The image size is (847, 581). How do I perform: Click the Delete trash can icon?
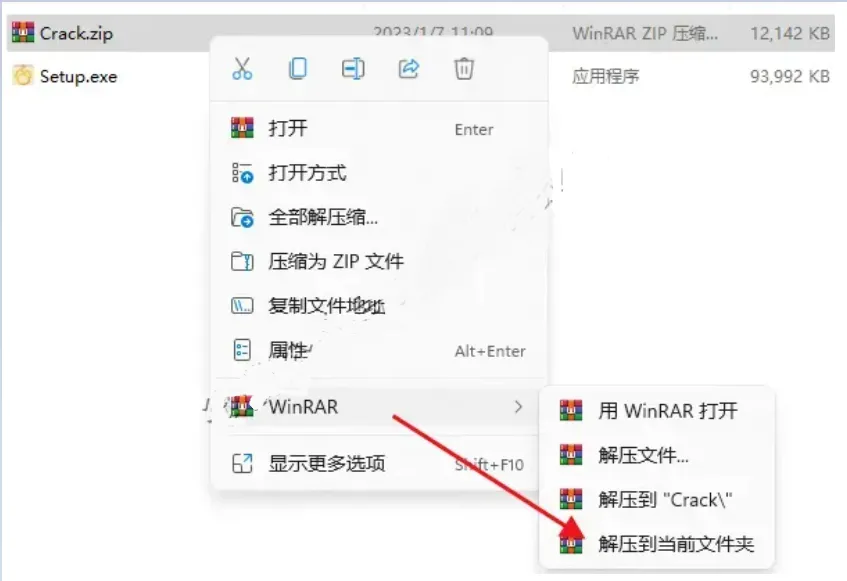(x=464, y=69)
